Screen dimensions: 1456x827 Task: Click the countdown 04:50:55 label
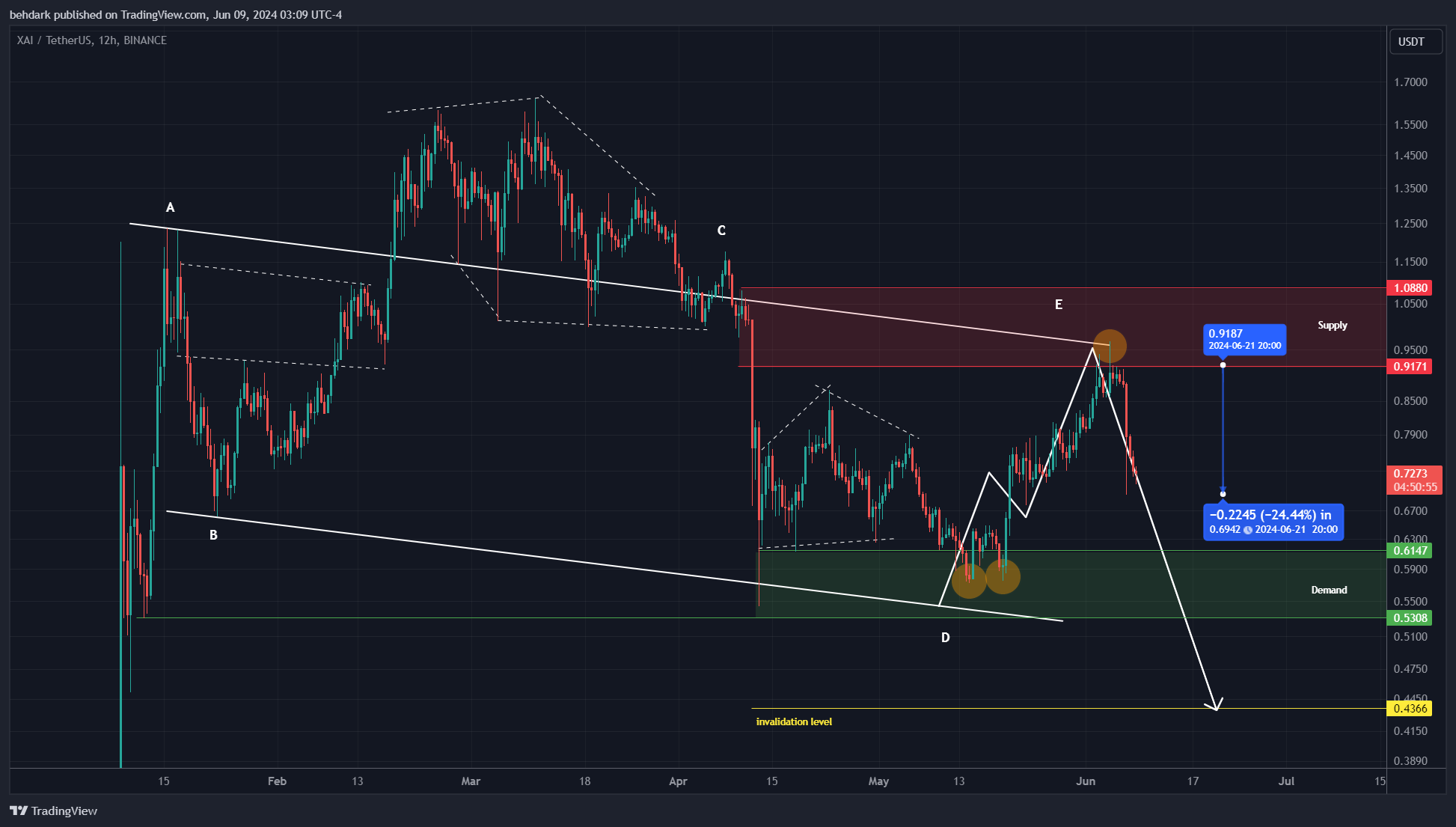tap(1415, 487)
